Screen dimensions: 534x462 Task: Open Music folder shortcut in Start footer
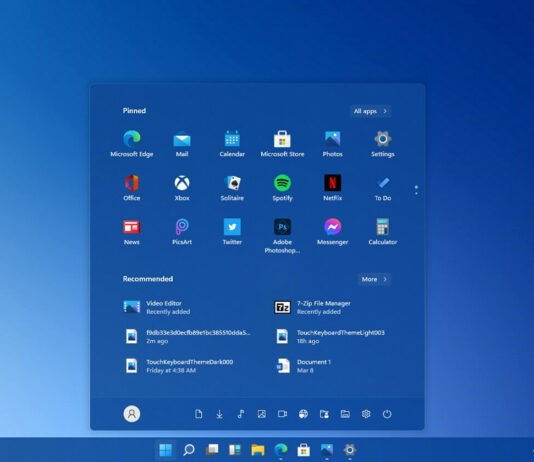(x=240, y=414)
